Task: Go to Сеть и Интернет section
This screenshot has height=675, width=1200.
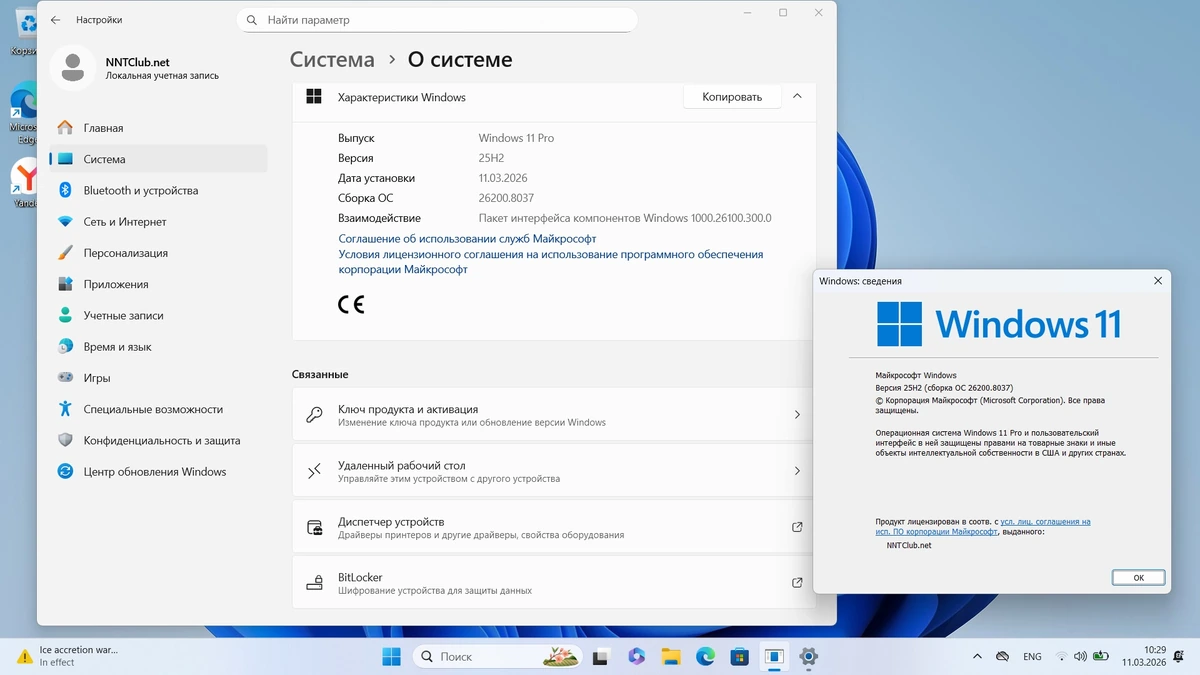Action: point(158,222)
